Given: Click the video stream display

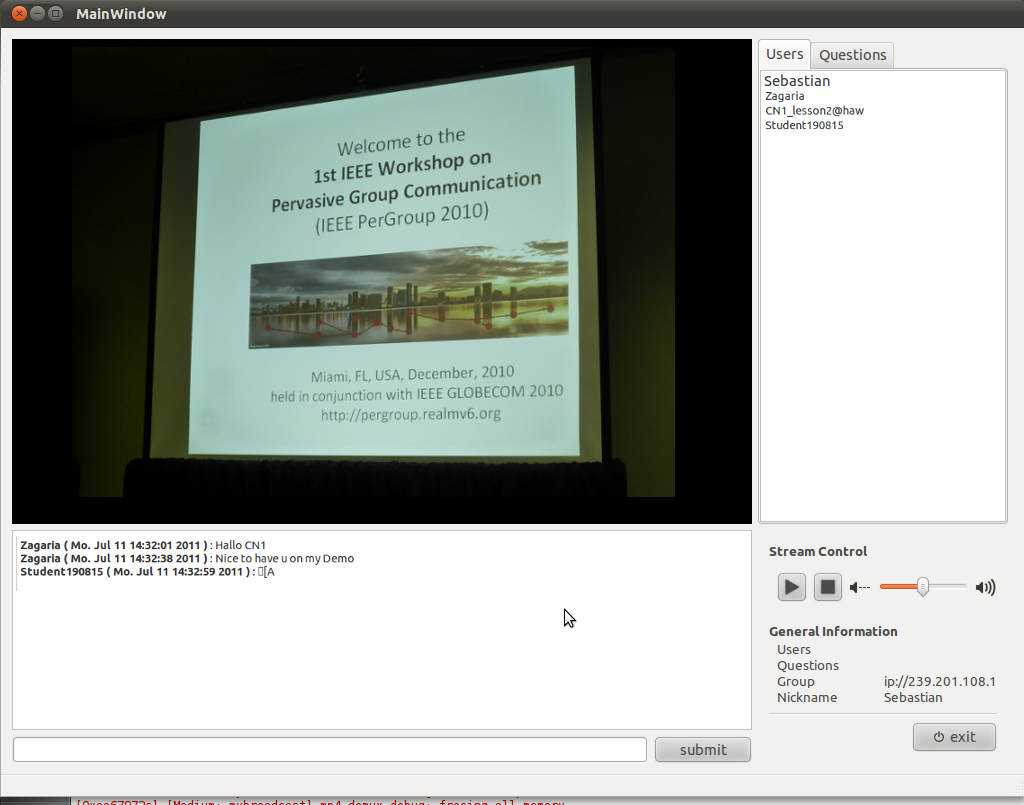Looking at the screenshot, I should click(x=382, y=281).
